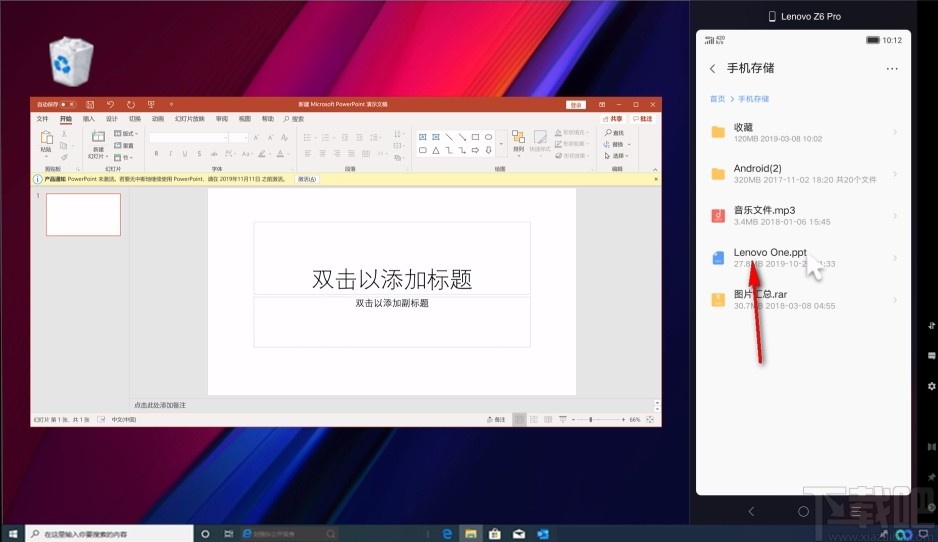
Task: Open the Select (选择) dropdown
Action: 616,156
